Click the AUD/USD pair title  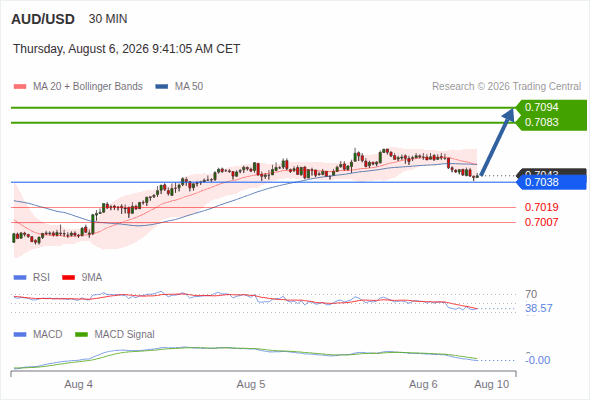pos(43,19)
